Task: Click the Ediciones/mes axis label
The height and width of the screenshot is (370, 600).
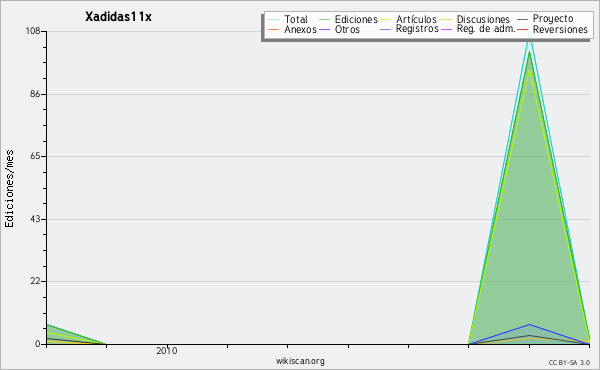Action: click(x=9, y=189)
